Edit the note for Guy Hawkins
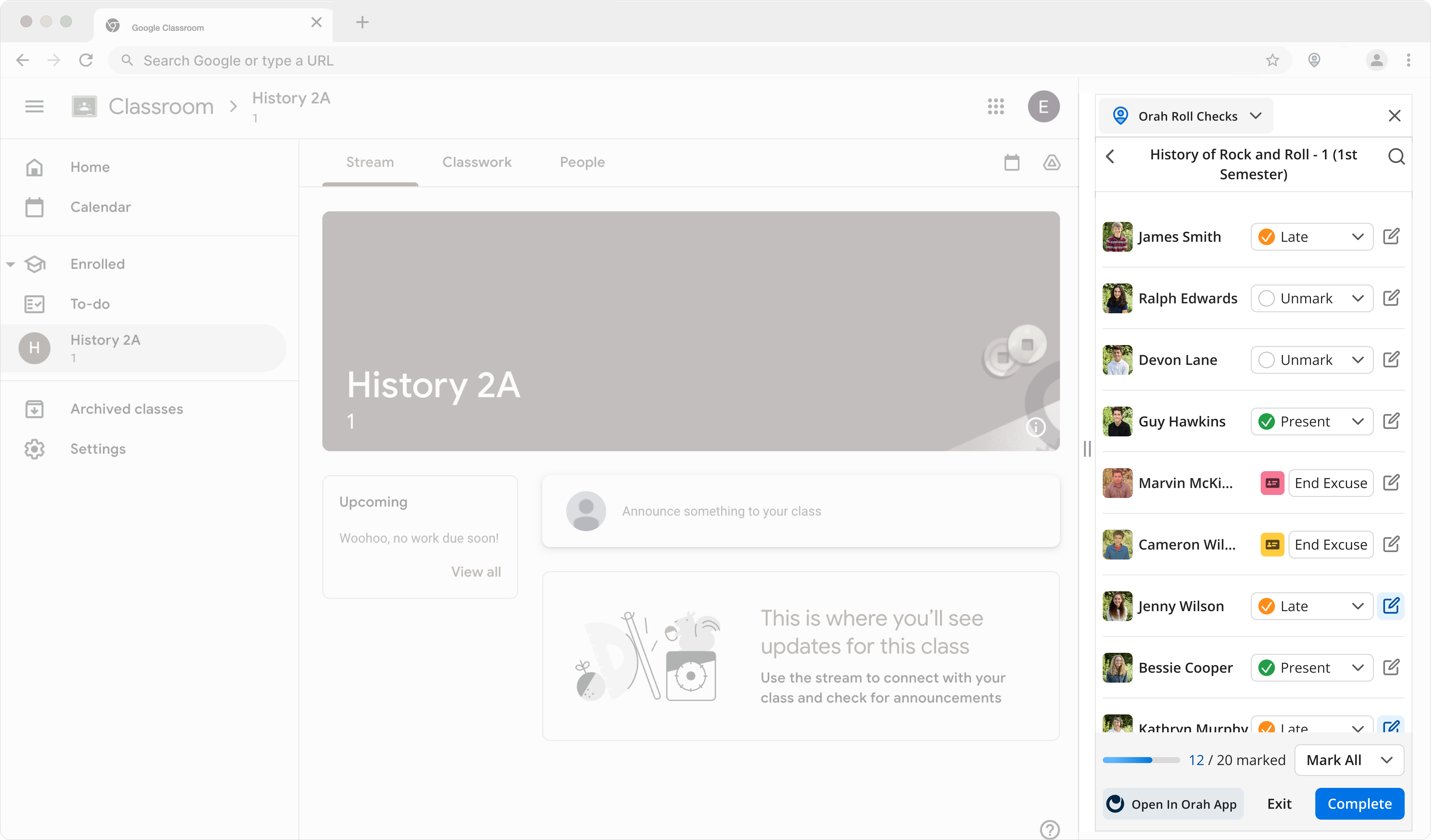The width and height of the screenshot is (1431, 840). (1391, 421)
